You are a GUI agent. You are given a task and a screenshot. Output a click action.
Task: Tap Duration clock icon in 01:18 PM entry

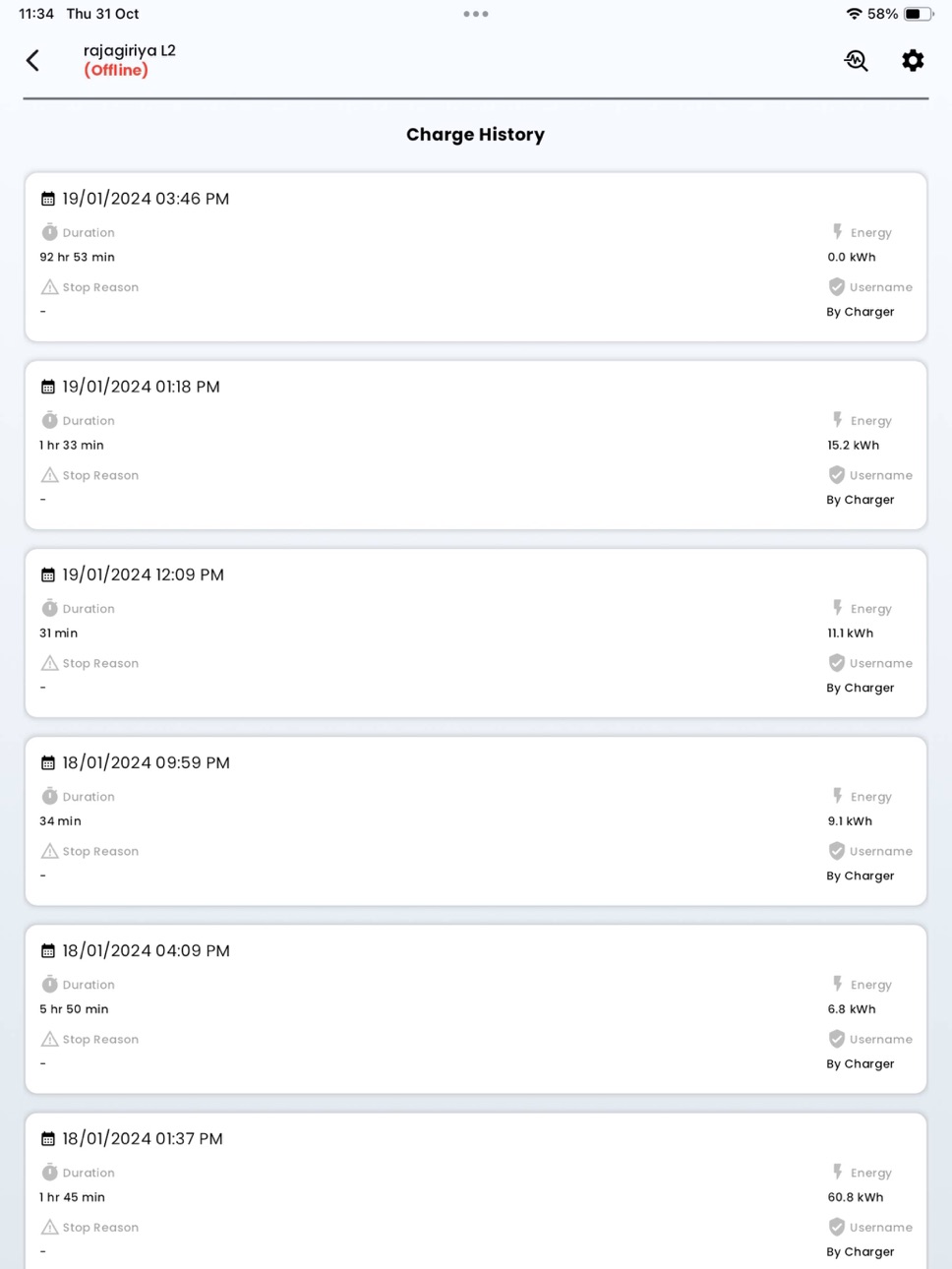click(49, 420)
